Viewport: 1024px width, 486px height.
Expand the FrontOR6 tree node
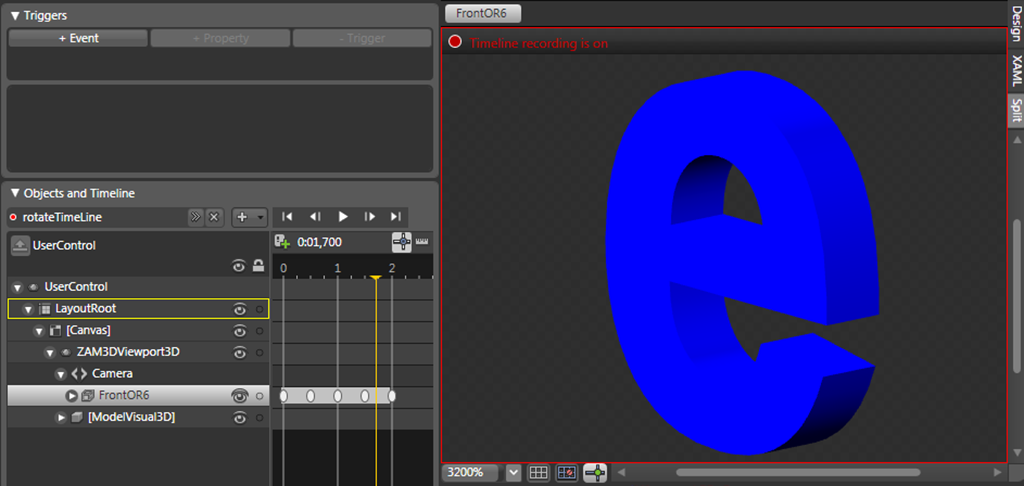[x=71, y=396]
